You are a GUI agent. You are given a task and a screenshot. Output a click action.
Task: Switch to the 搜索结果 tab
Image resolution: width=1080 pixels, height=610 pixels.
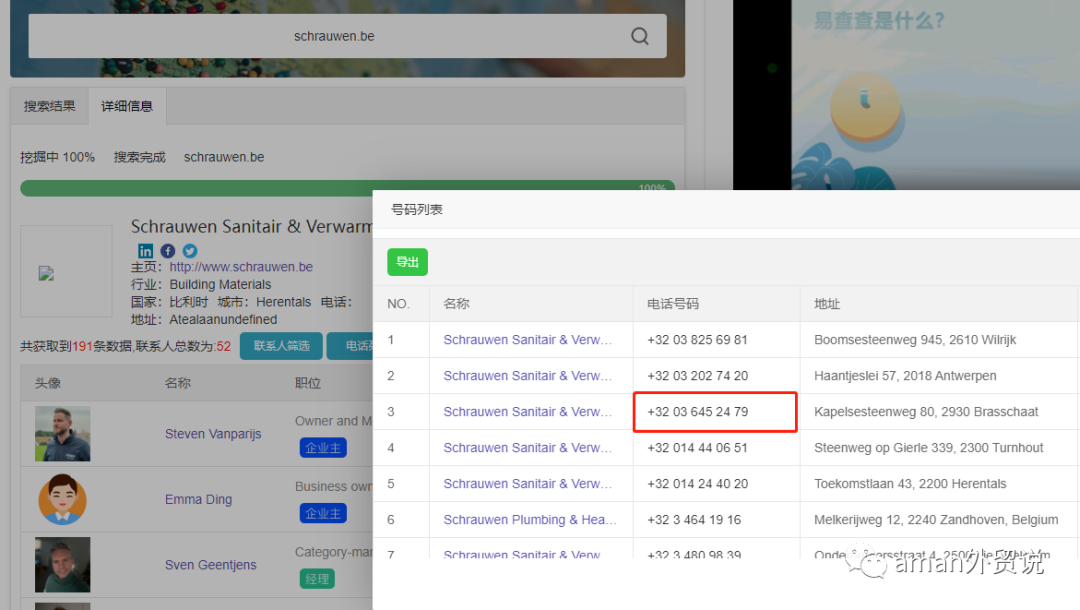[50, 106]
